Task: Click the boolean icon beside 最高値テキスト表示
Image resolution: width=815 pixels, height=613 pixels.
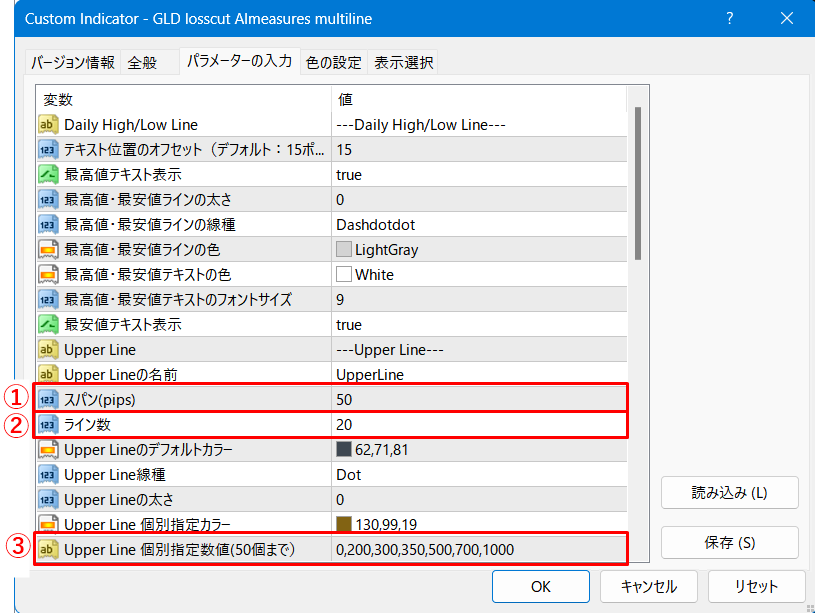Action: point(48,175)
